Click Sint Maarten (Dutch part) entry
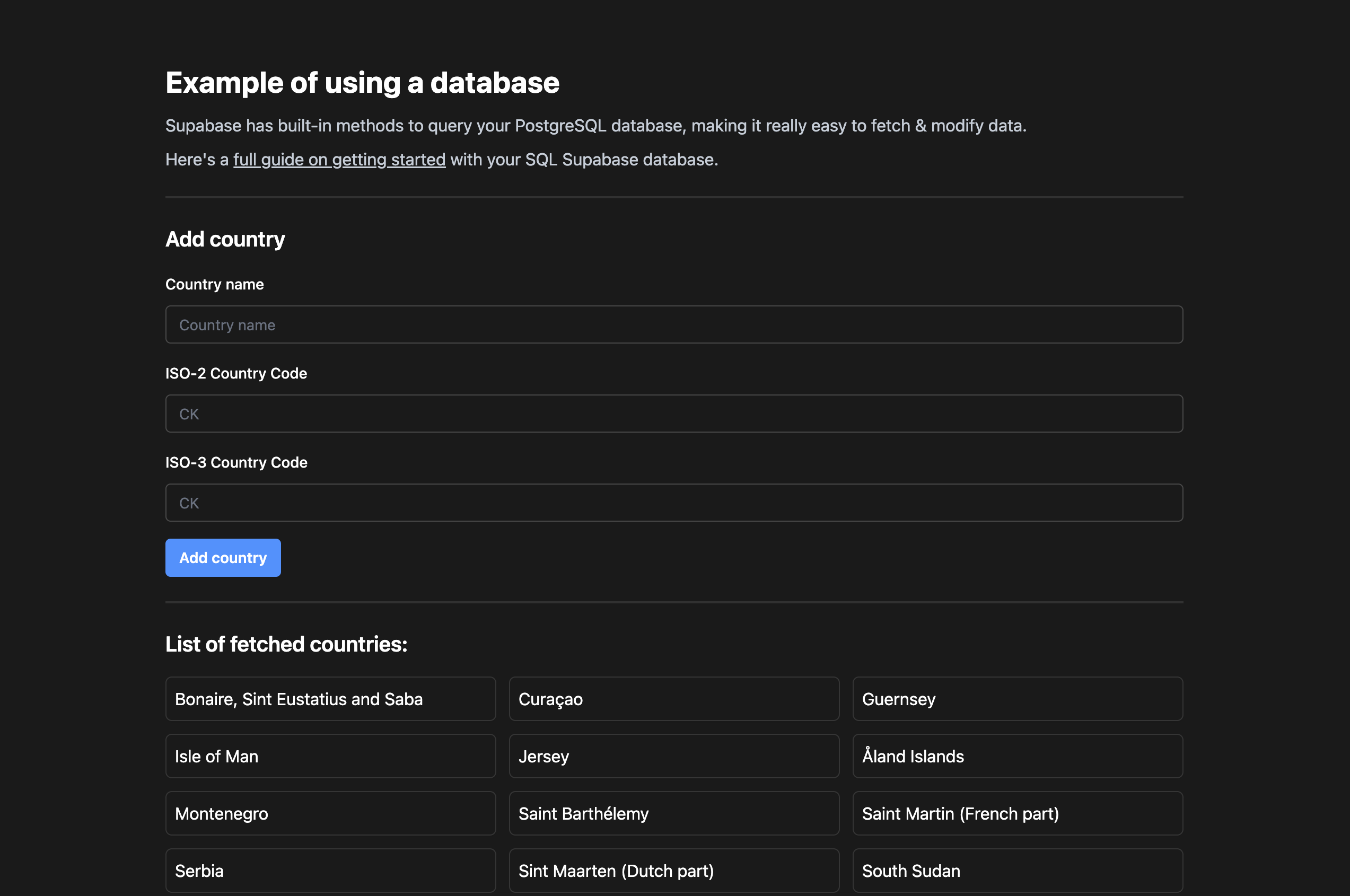The height and width of the screenshot is (896, 1350). tap(674, 870)
